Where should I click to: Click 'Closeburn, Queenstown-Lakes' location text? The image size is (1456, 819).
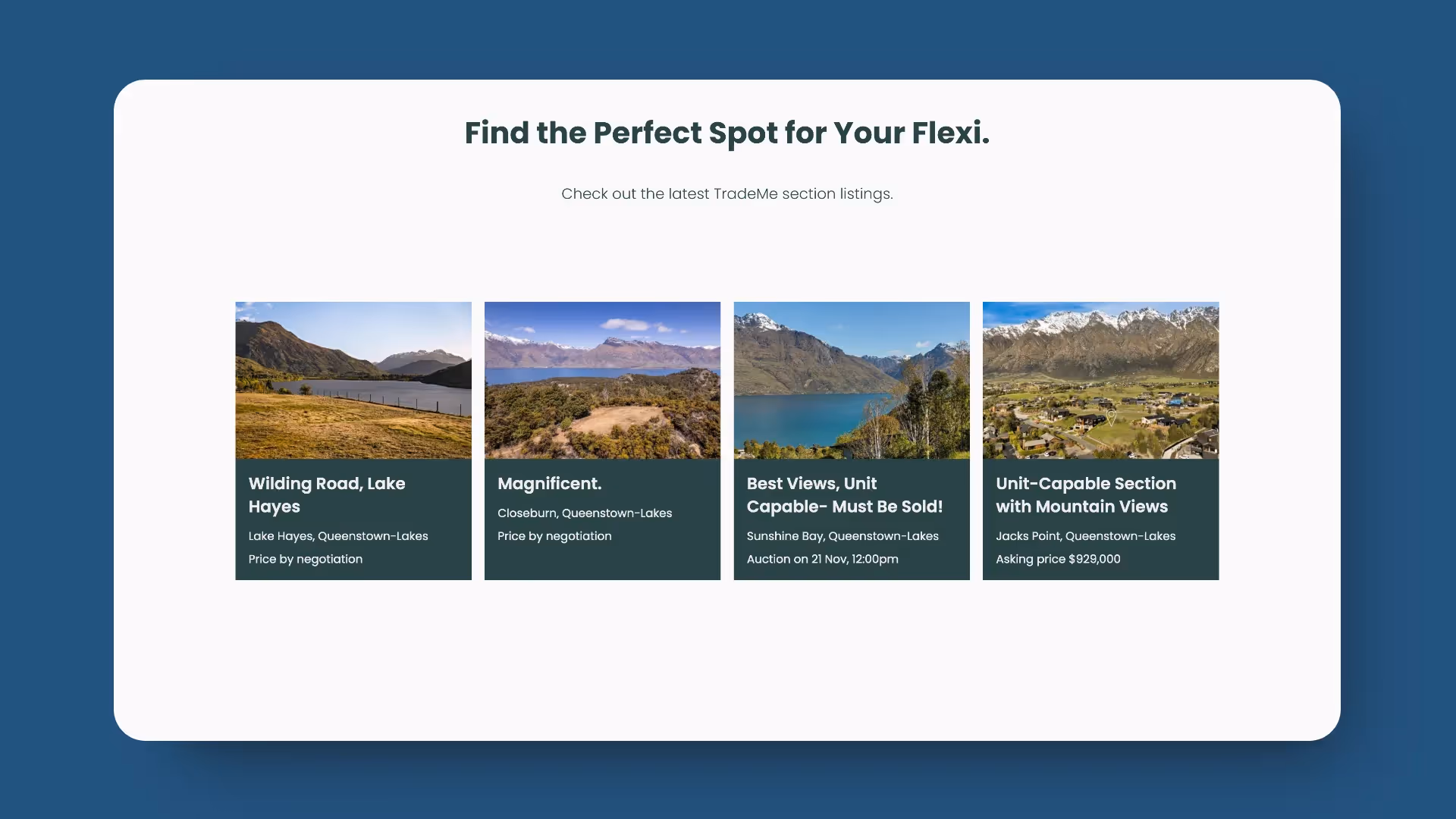click(x=585, y=513)
